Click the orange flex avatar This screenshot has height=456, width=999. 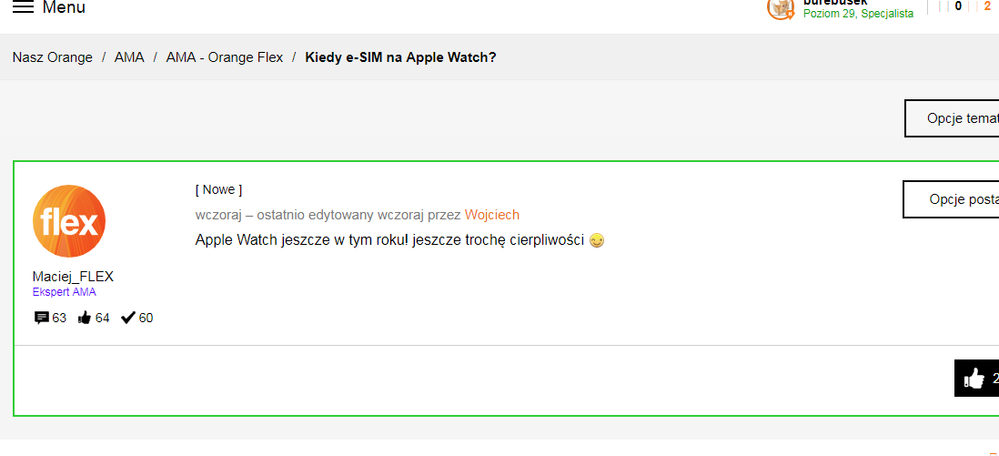point(69,221)
